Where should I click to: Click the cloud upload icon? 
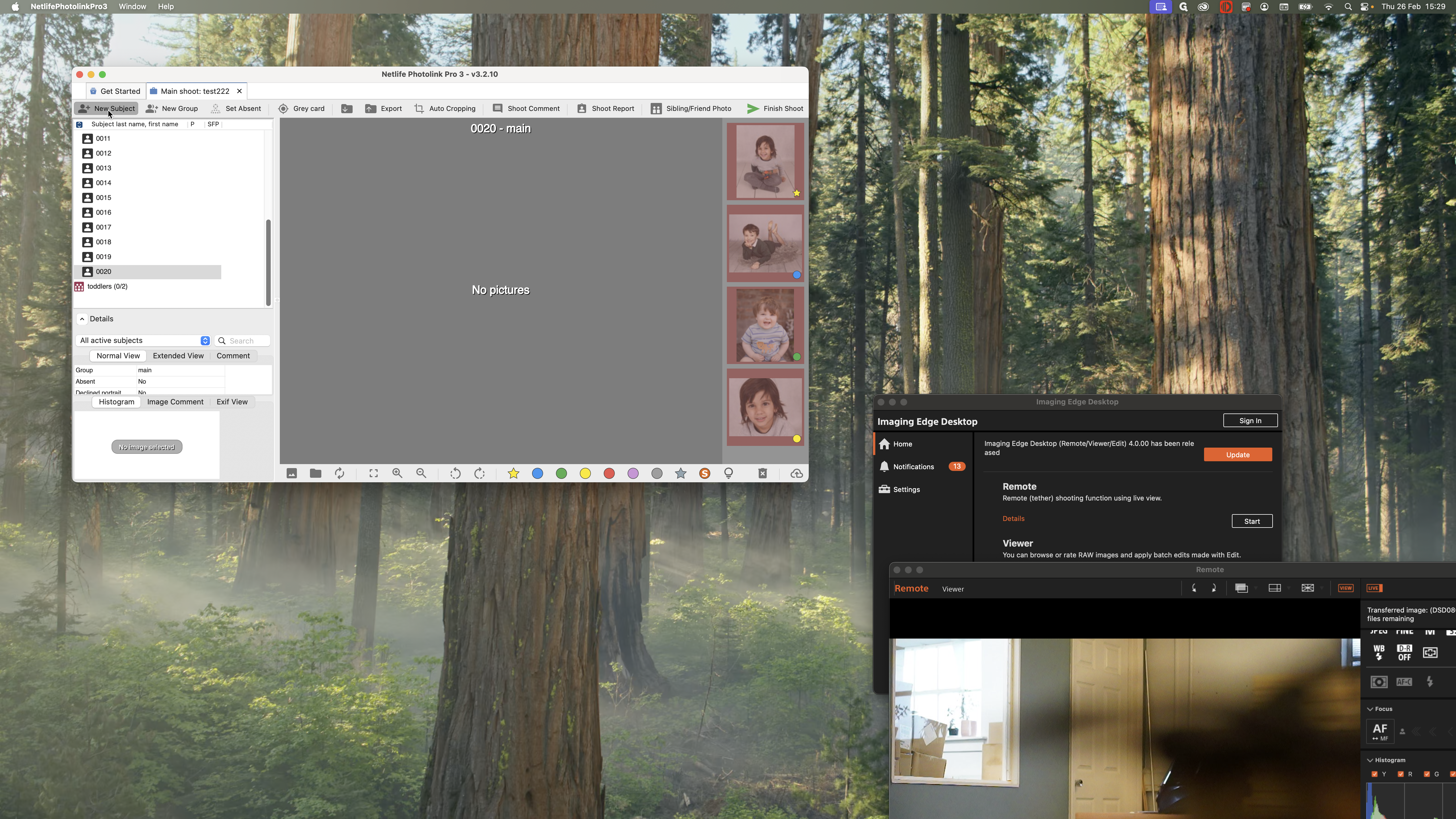(x=796, y=474)
